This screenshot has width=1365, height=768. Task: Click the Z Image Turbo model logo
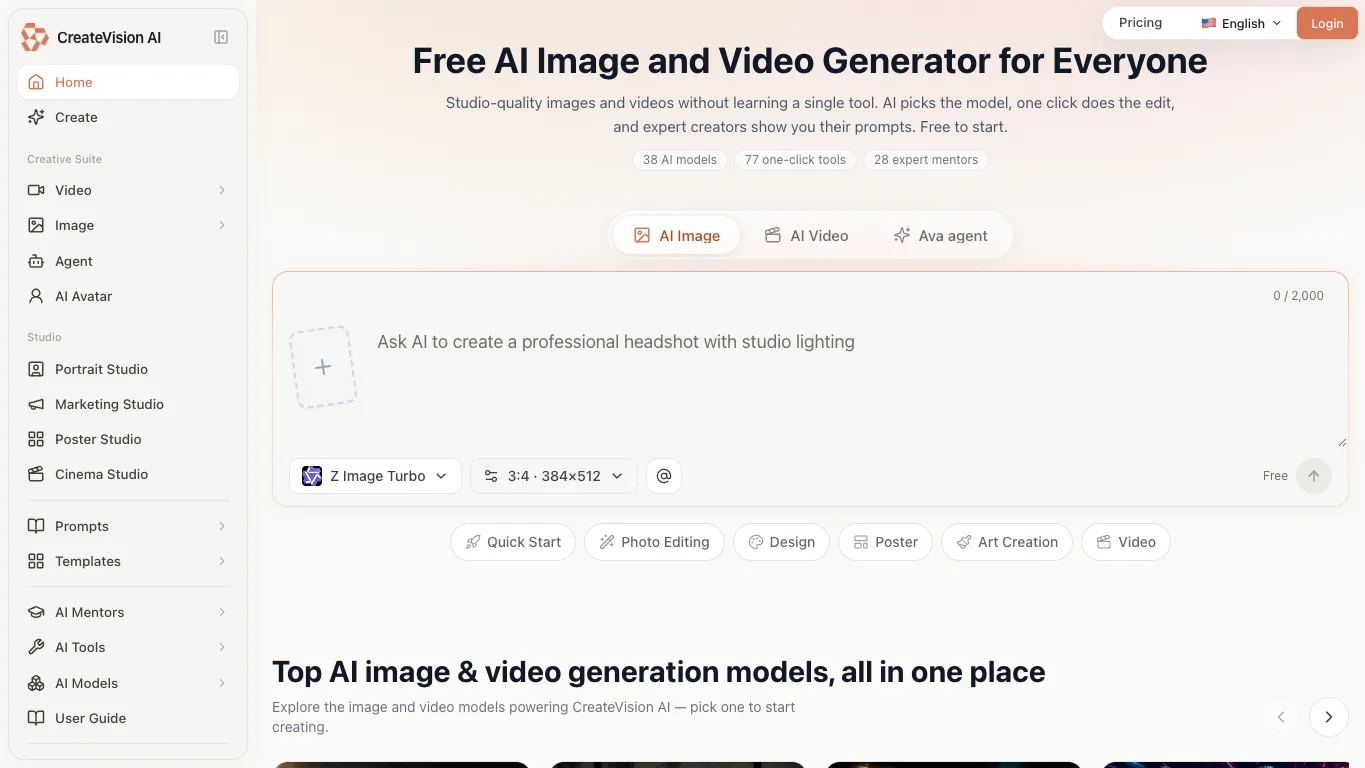pos(312,476)
